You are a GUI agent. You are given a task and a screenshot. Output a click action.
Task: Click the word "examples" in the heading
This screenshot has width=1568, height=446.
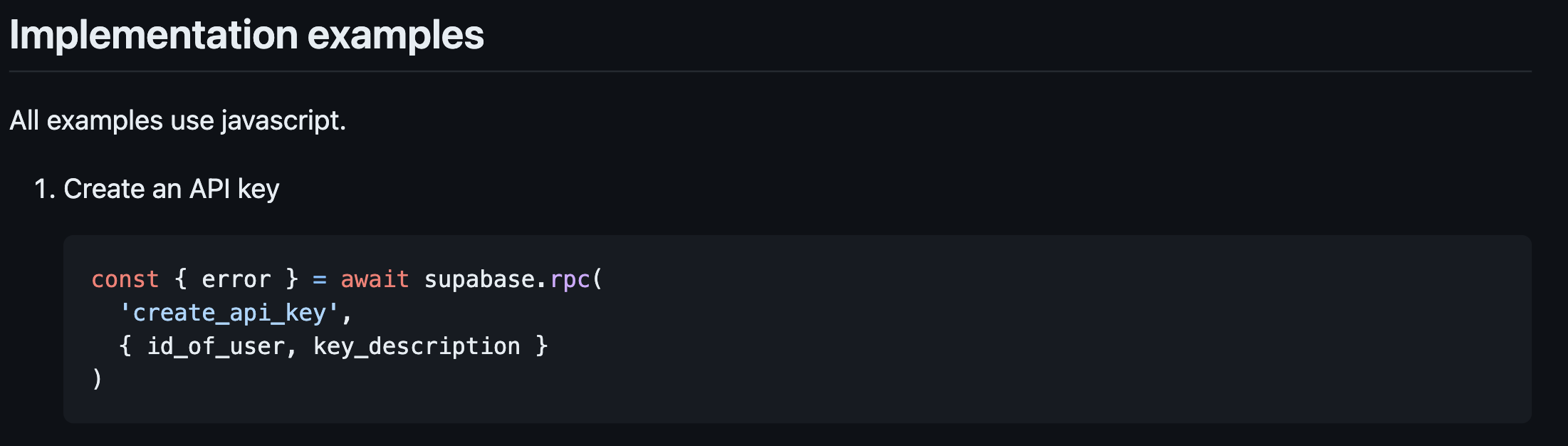tap(395, 36)
